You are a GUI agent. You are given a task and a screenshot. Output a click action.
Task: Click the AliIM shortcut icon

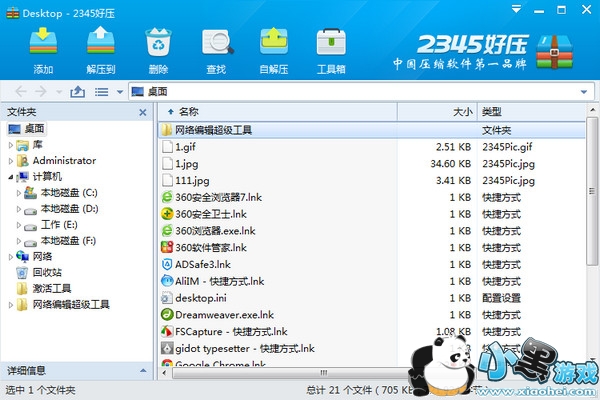167,281
